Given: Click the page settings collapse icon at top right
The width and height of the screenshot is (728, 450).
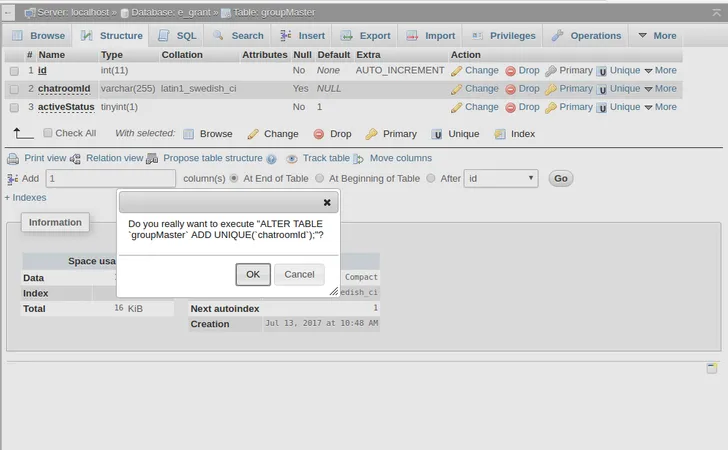Looking at the screenshot, I should pos(716,13).
